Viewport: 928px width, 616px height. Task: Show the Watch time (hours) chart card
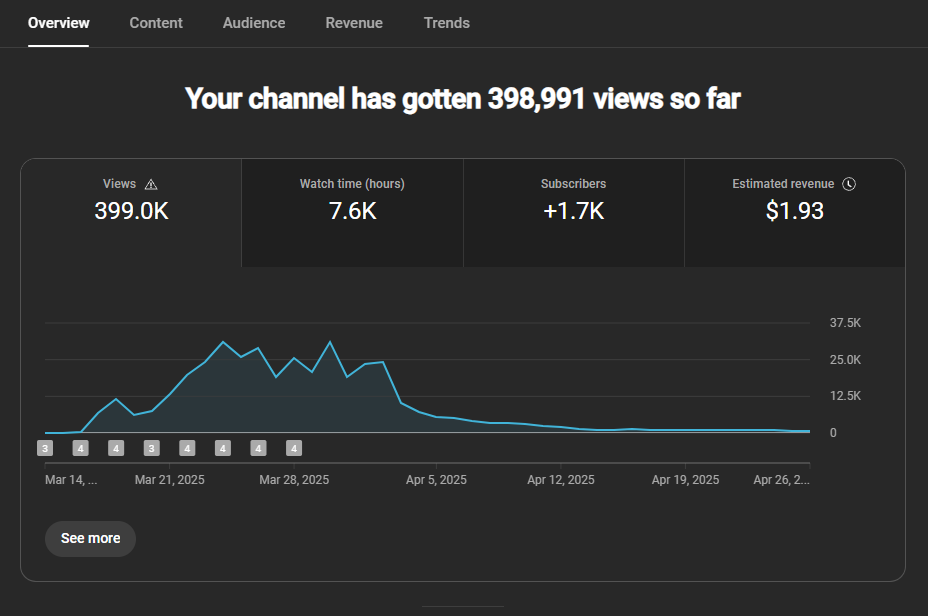tap(352, 213)
